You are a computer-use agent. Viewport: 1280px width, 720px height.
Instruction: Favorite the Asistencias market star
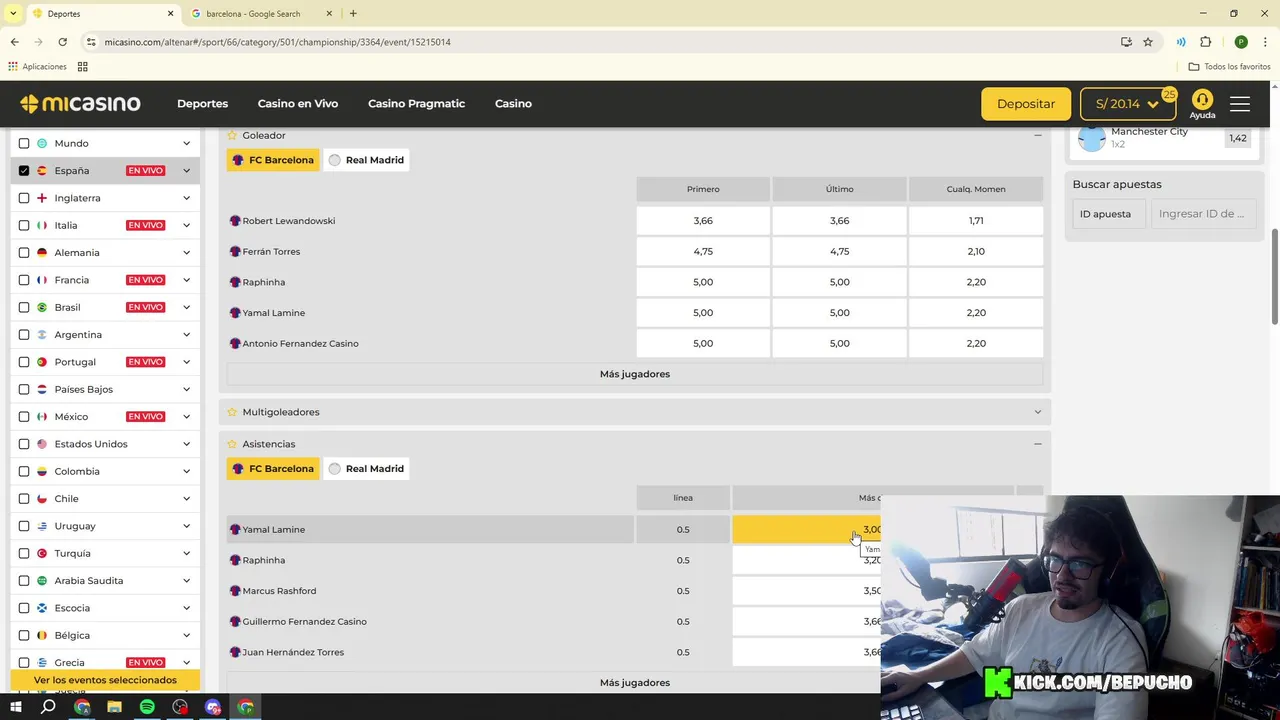[x=232, y=444]
